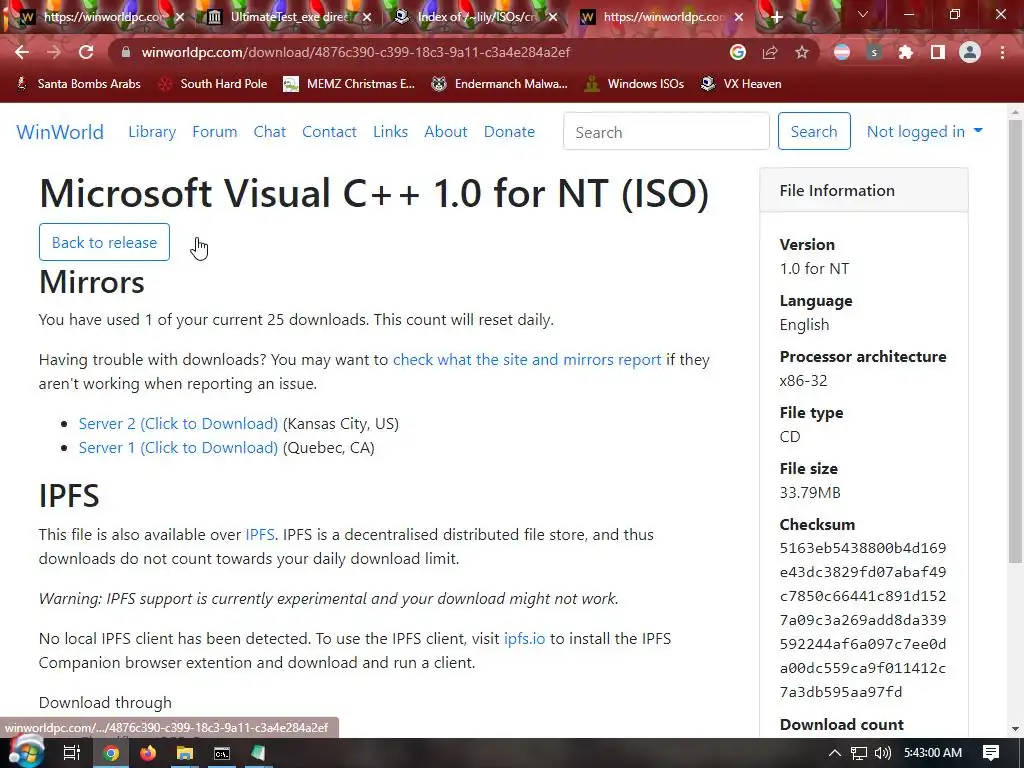Screen dimensions: 1024x768
Task: Click the taskbar clock 5:43:00 AM
Action: (x=933, y=753)
